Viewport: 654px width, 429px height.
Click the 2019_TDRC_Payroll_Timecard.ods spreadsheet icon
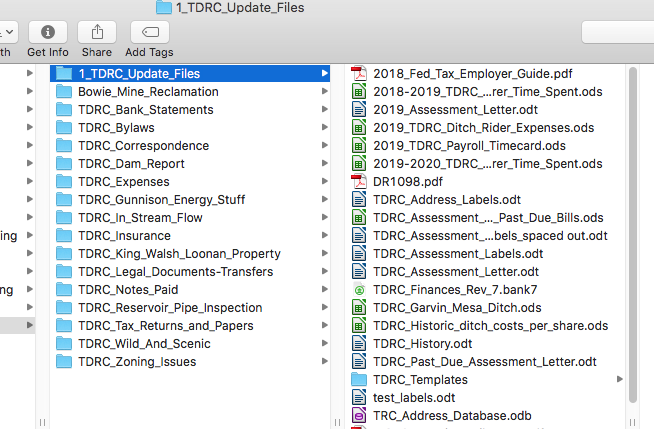(x=359, y=146)
